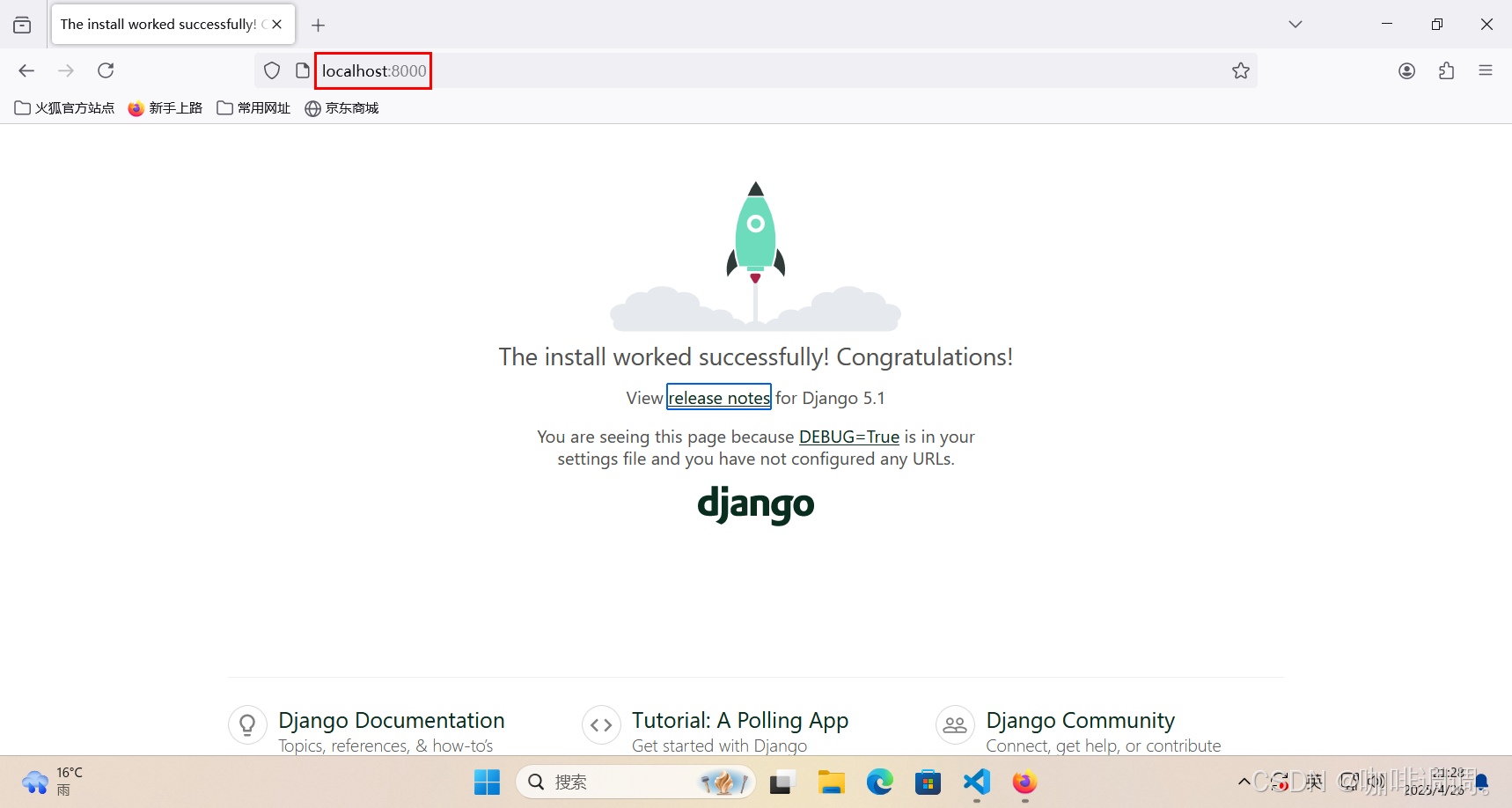
Task: Open Tutorial: A Polling App link
Action: (740, 720)
